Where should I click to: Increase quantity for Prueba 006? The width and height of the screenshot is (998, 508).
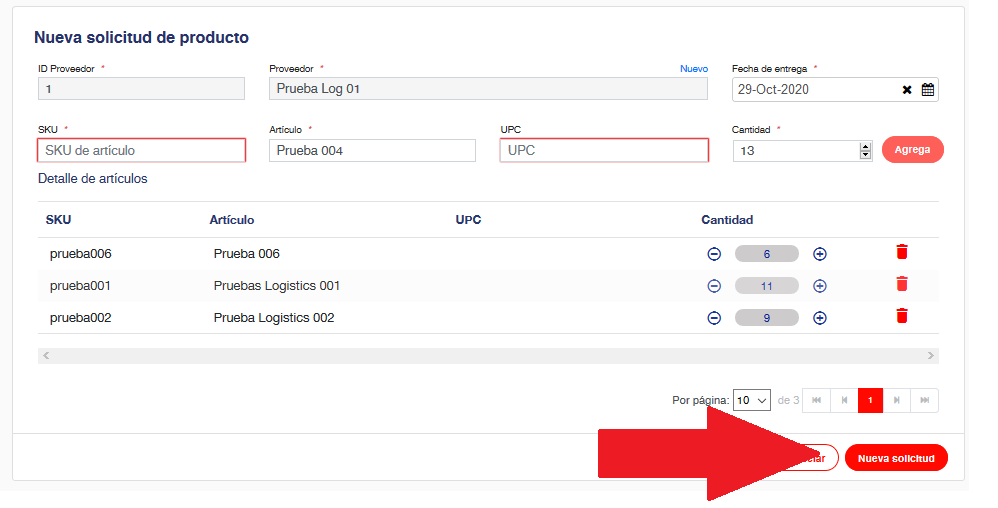820,254
